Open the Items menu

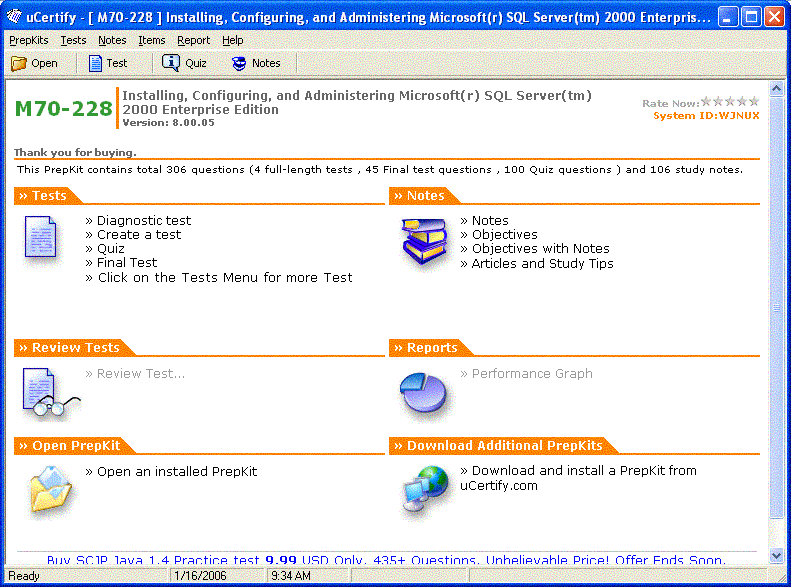152,40
